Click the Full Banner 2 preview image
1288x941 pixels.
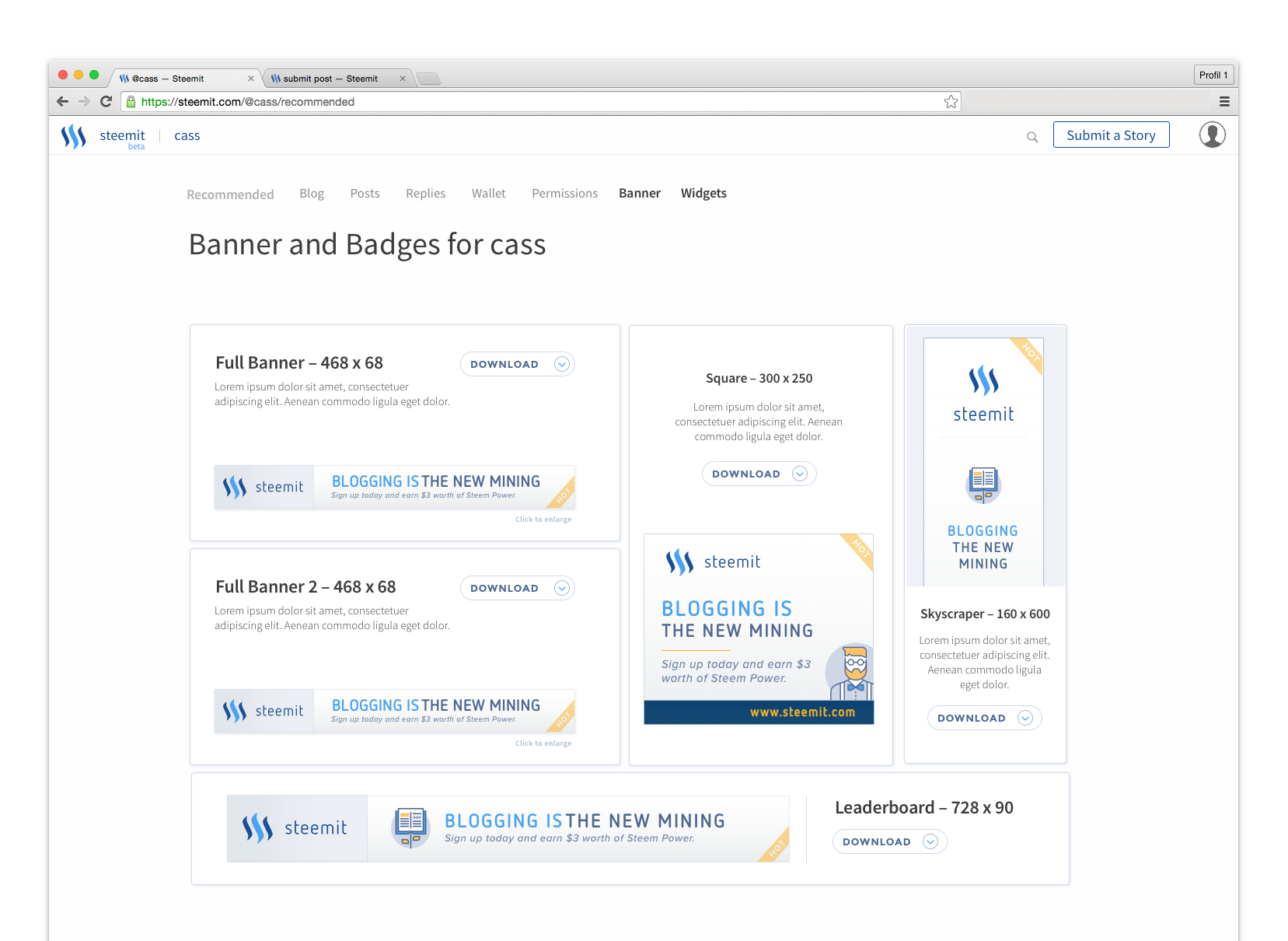tap(395, 711)
